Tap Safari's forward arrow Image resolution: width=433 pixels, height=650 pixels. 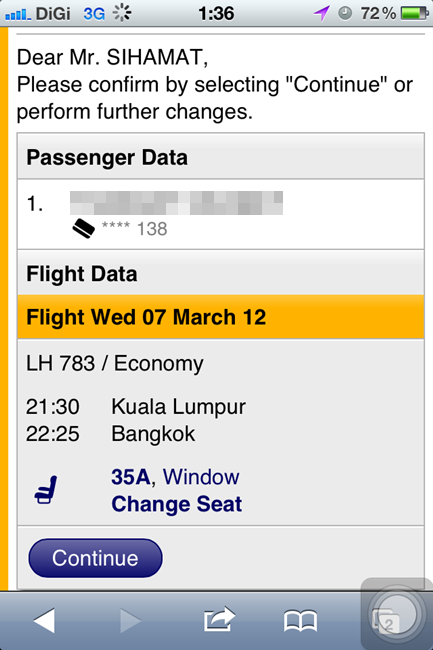pyautogui.click(x=130, y=621)
